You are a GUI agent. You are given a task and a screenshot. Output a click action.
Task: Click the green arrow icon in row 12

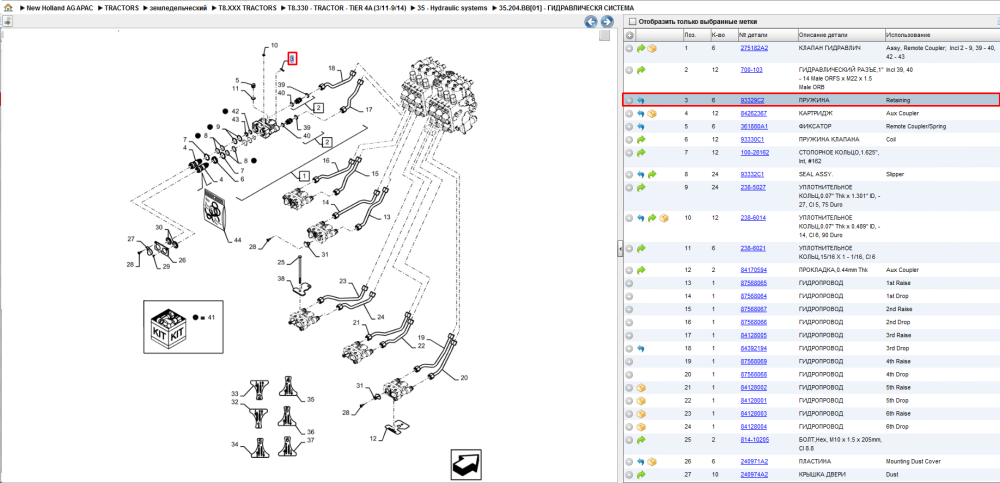pos(641,270)
